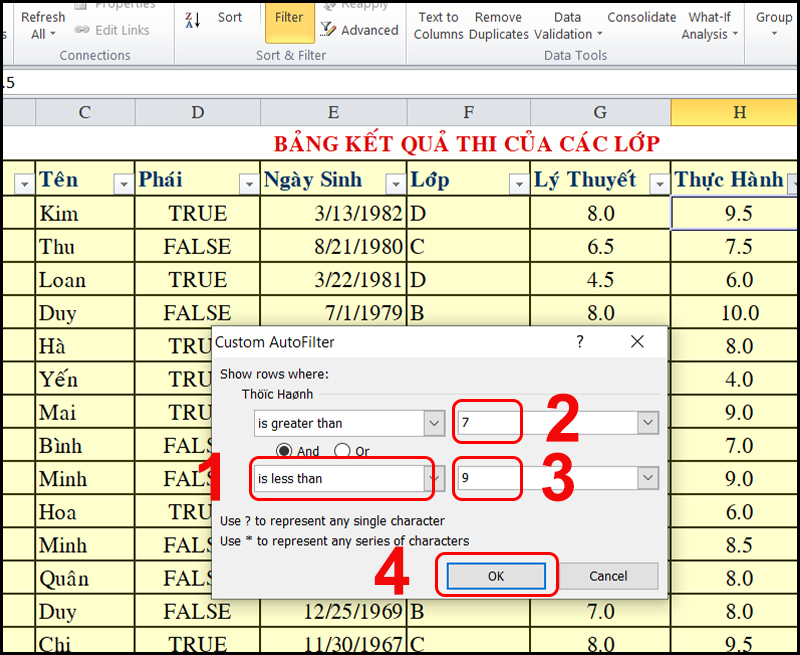The image size is (800, 655).
Task: Close the Custom AutoFilter dialog
Action: click(x=637, y=342)
